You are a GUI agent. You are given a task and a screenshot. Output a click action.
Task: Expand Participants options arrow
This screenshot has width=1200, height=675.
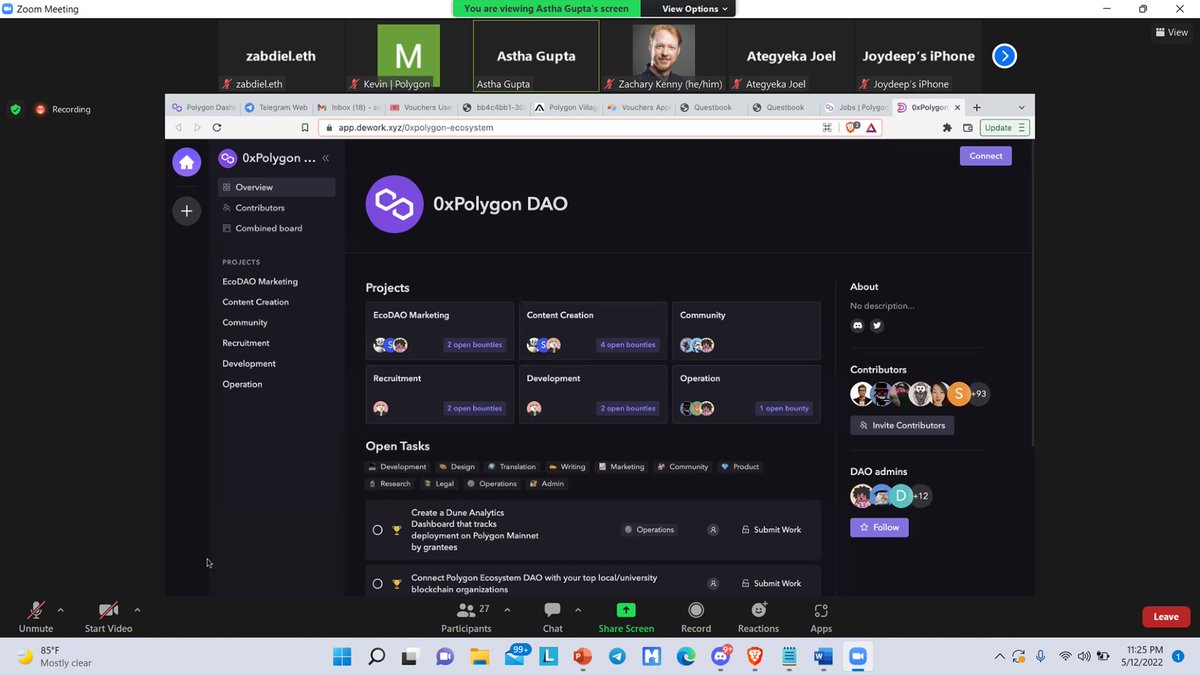tap(507, 609)
